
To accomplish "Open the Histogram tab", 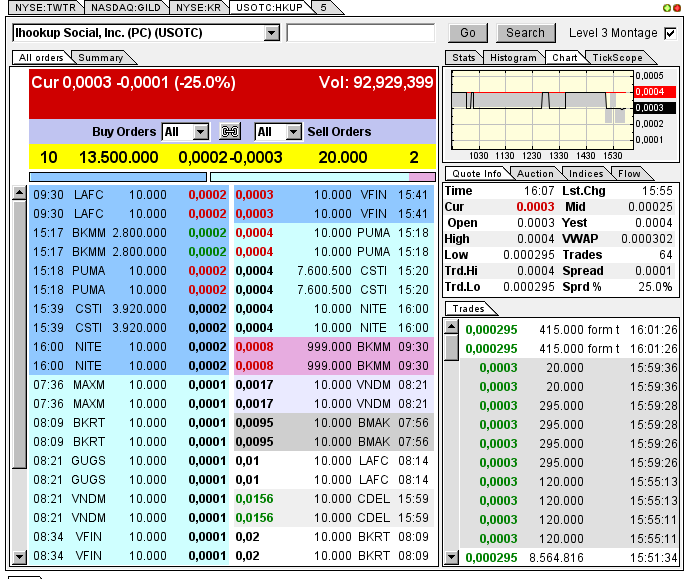I will [x=513, y=58].
